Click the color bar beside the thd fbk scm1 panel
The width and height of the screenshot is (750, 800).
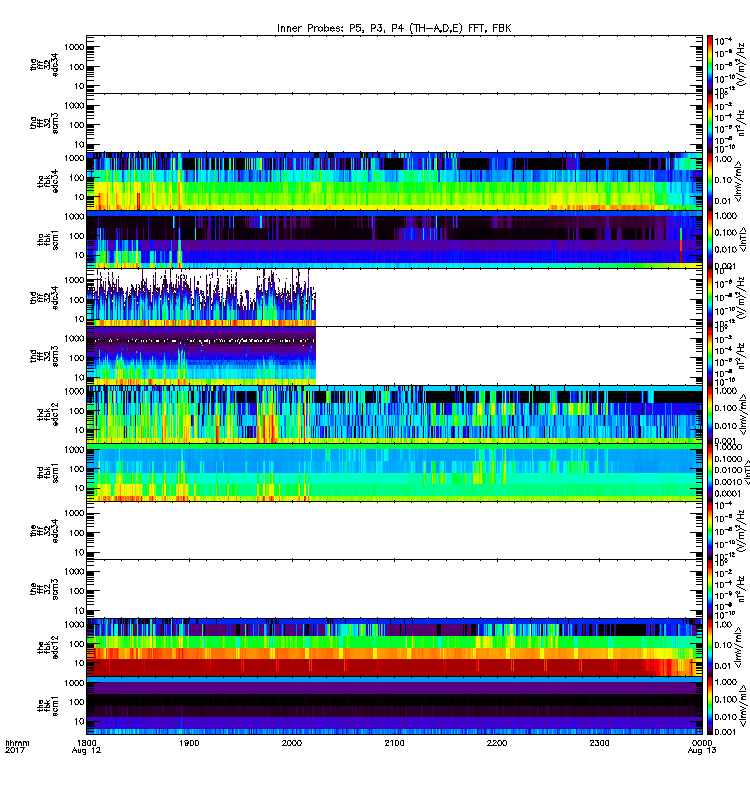point(709,472)
